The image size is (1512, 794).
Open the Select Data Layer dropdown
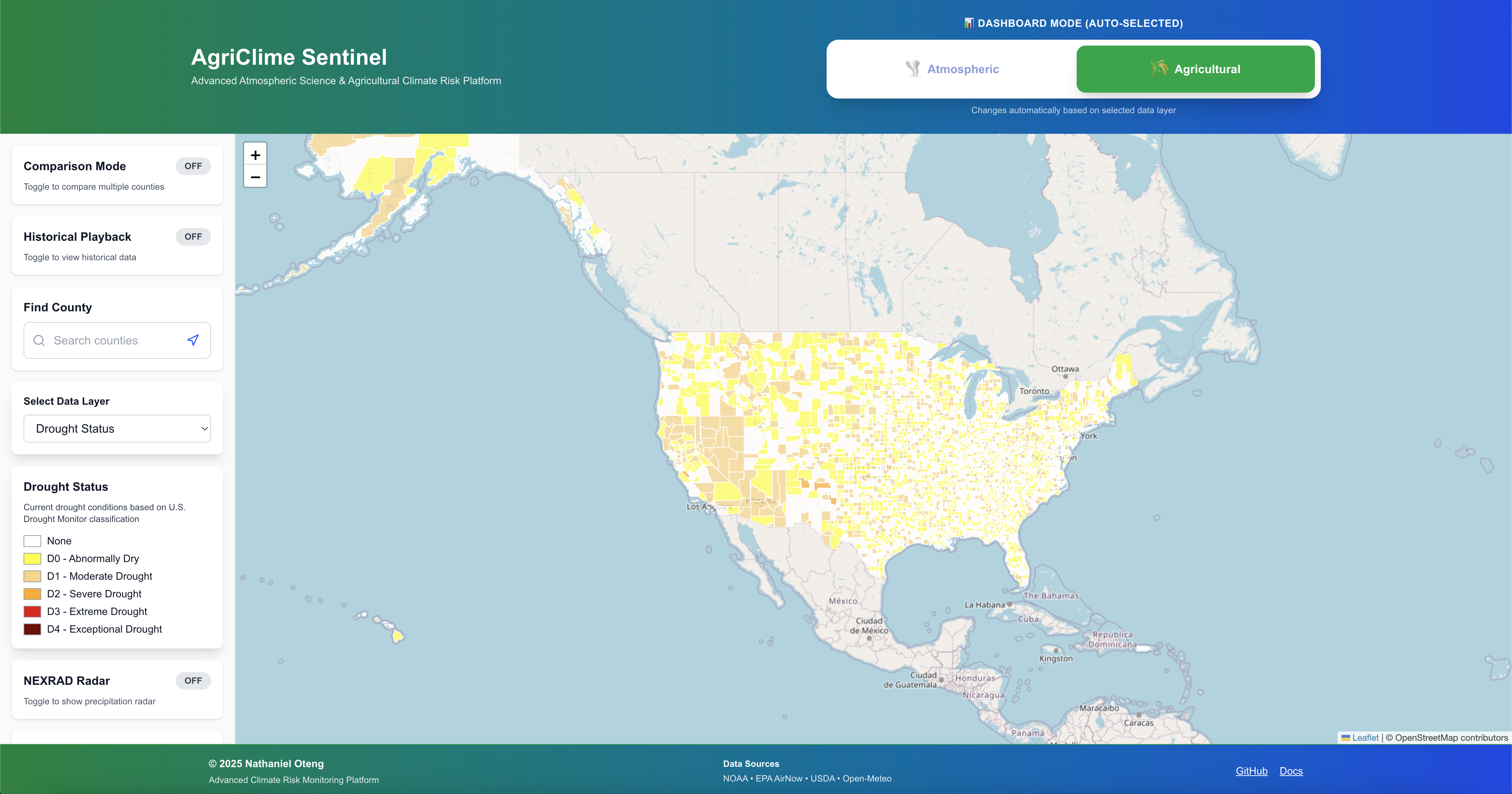[117, 428]
